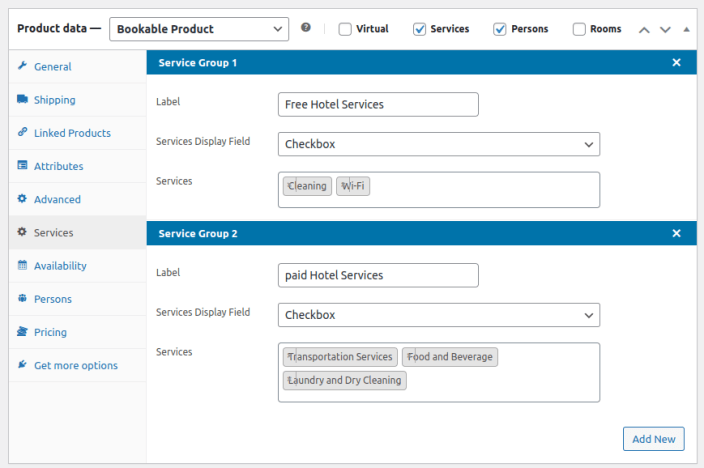Click the Free Hotel Services label field
The height and width of the screenshot is (468, 704).
[x=378, y=105]
